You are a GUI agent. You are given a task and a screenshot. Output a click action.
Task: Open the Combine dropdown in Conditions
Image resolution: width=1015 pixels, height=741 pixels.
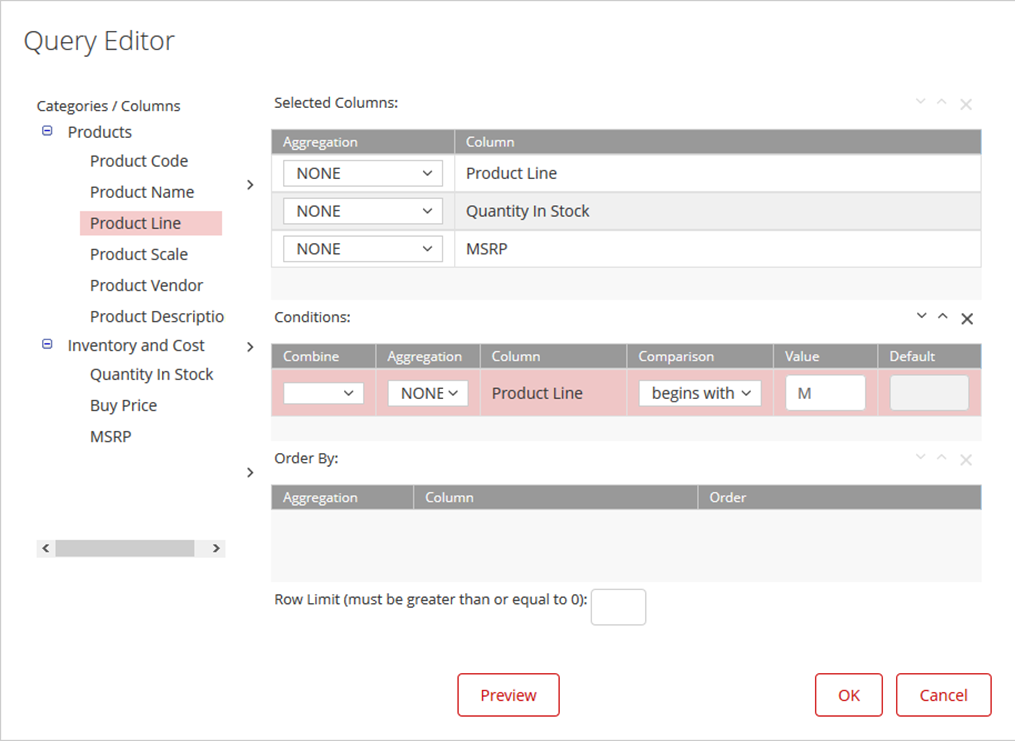click(x=323, y=393)
